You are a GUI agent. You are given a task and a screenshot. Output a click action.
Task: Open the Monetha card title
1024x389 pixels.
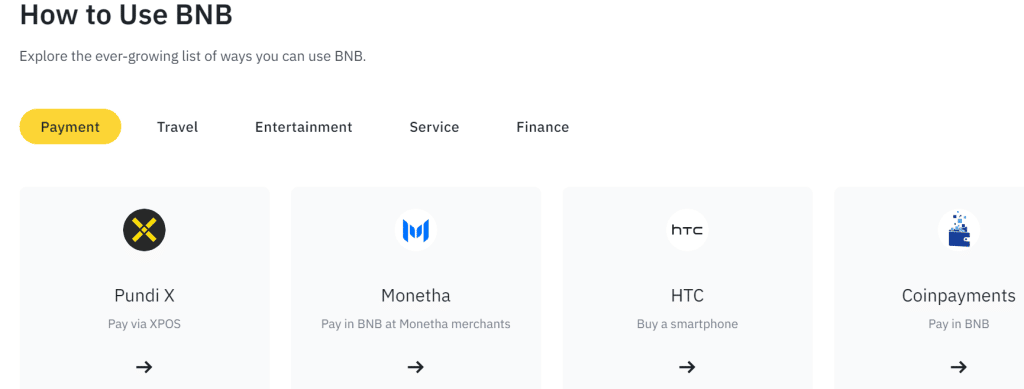(x=415, y=296)
